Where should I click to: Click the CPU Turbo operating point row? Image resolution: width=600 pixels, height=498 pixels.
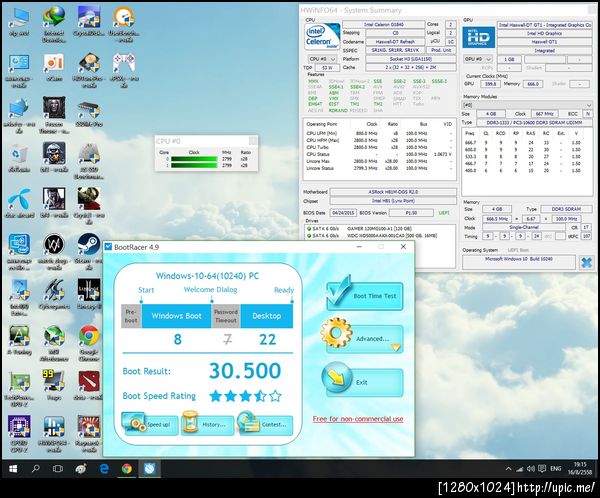[379, 147]
